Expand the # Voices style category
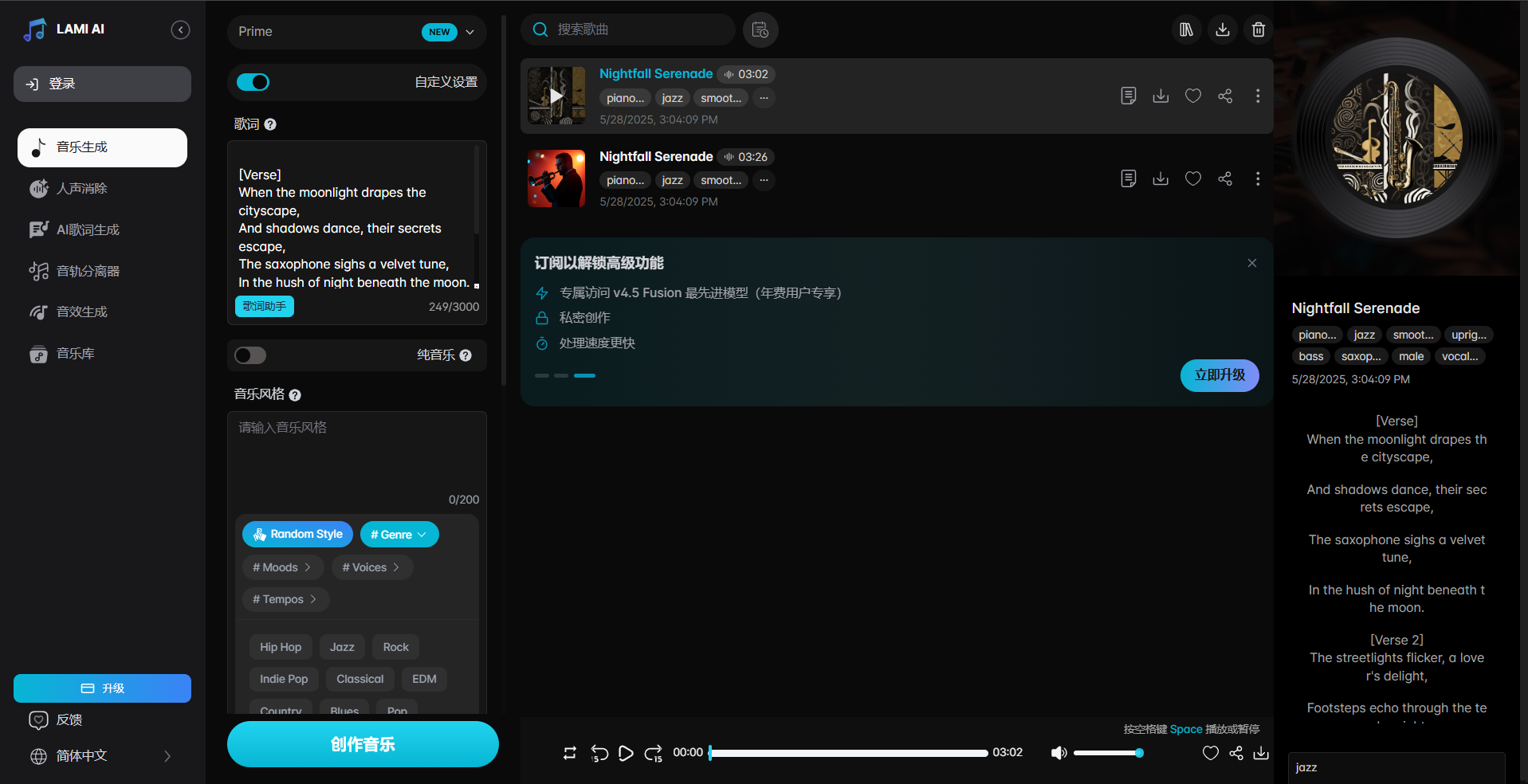The image size is (1528, 784). click(x=371, y=567)
